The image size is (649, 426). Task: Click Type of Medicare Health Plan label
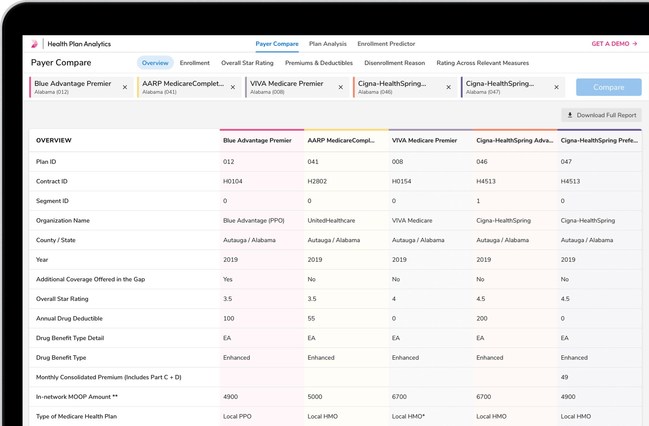(x=76, y=416)
